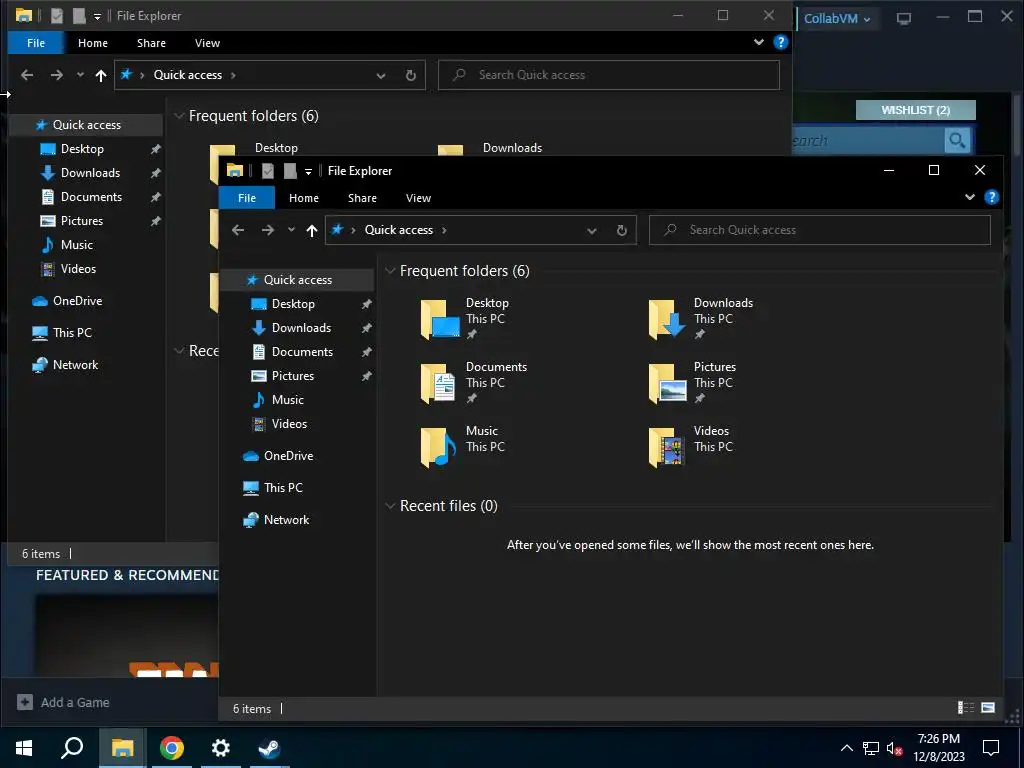
Task: Switch to large icons view in status bar
Action: (988, 708)
